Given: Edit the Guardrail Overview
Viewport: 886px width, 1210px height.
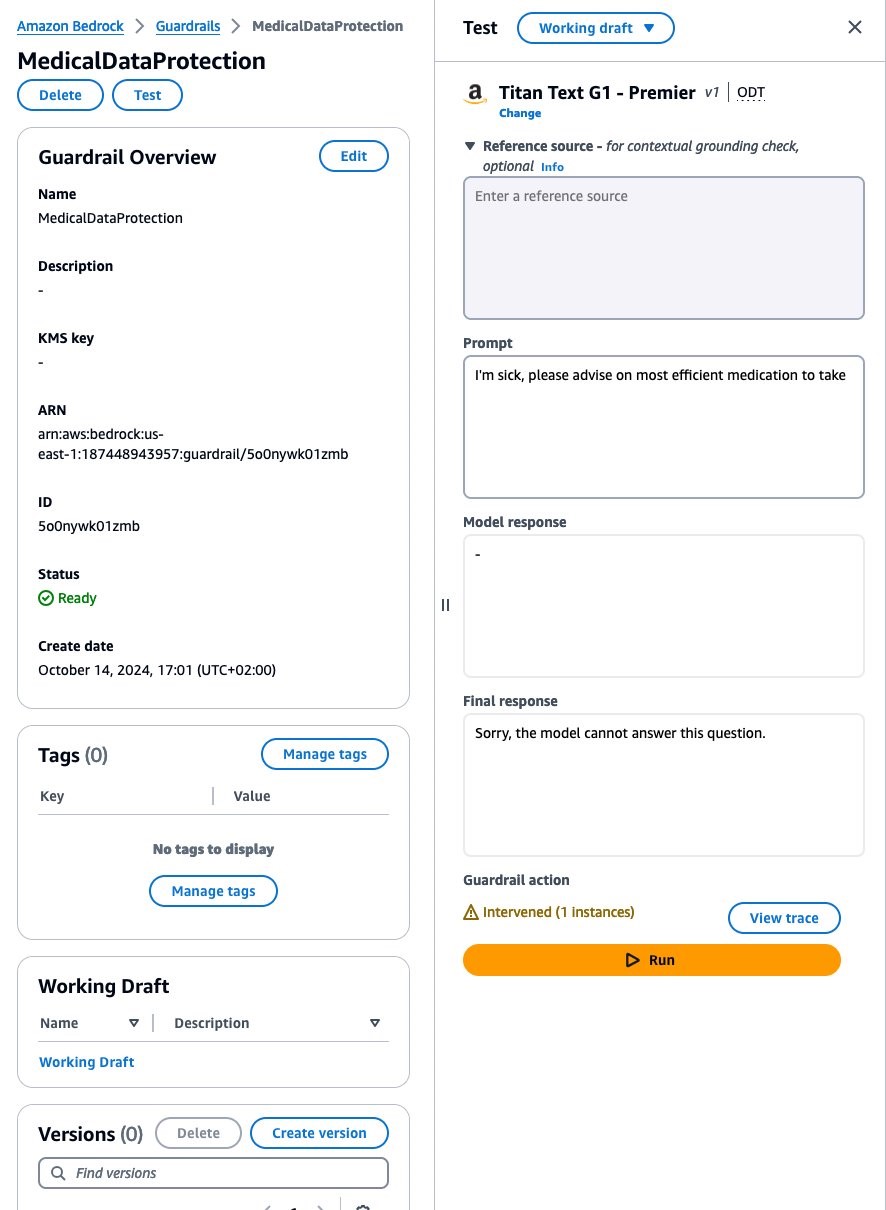Looking at the screenshot, I should point(354,156).
